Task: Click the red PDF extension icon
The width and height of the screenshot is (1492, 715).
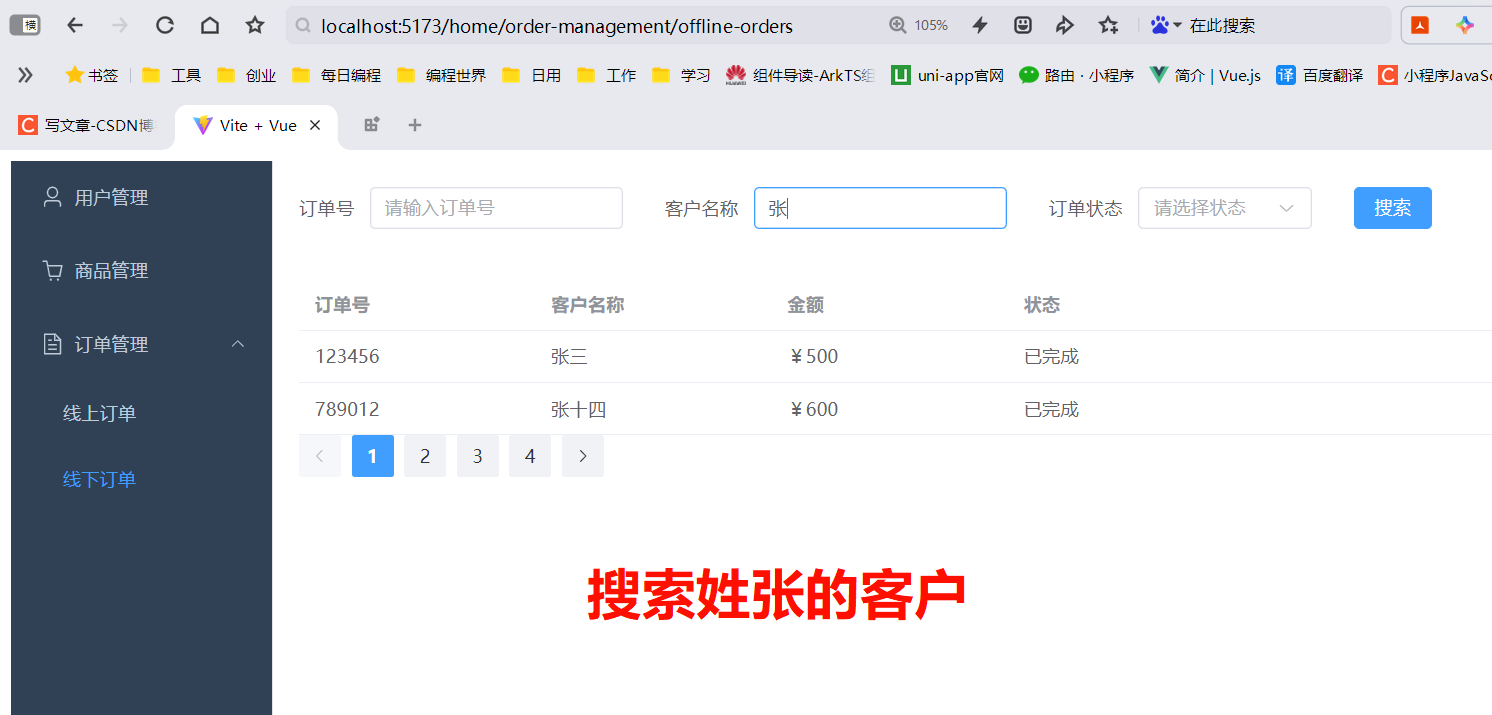Action: point(1420,25)
